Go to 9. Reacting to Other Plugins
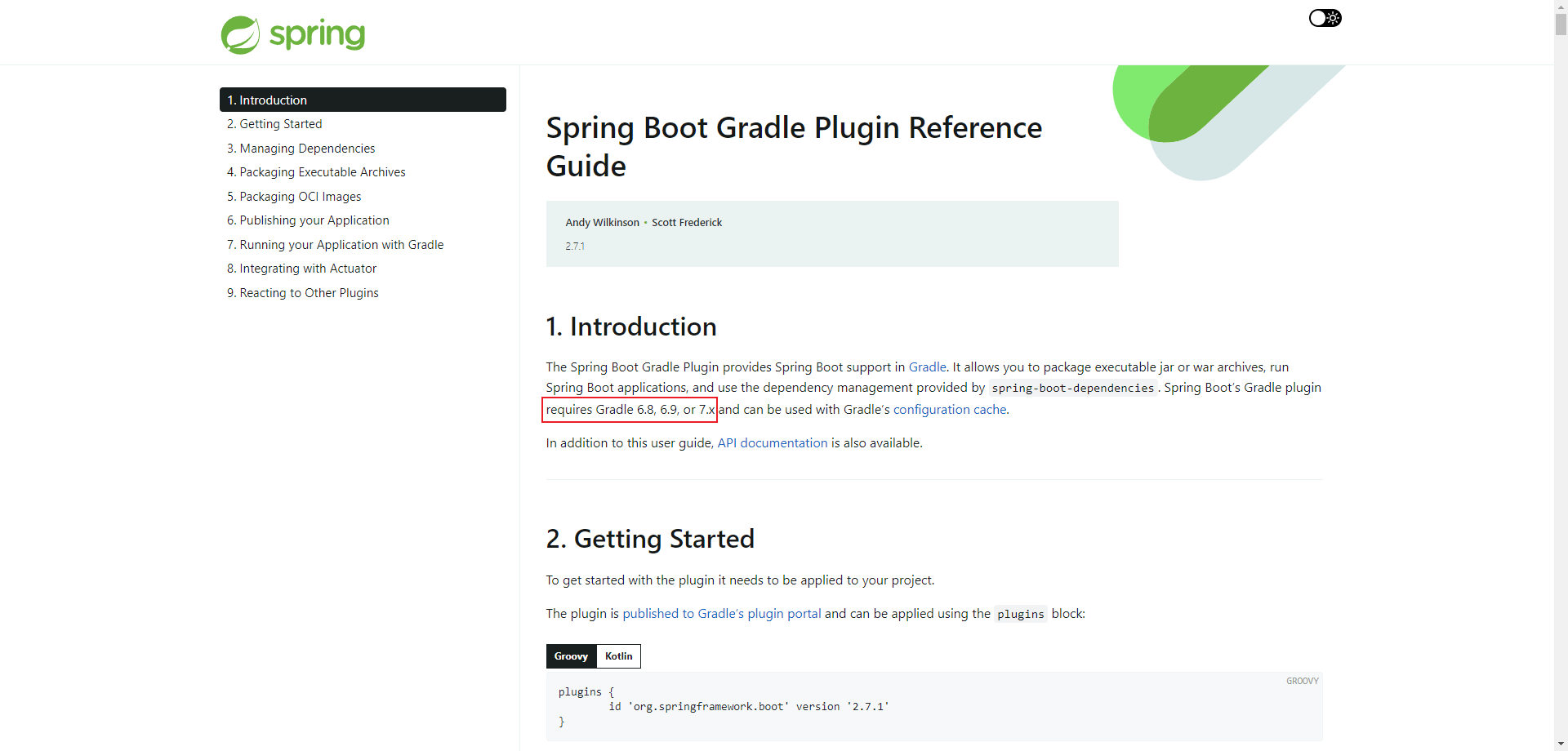This screenshot has width=1568, height=751. click(x=302, y=293)
